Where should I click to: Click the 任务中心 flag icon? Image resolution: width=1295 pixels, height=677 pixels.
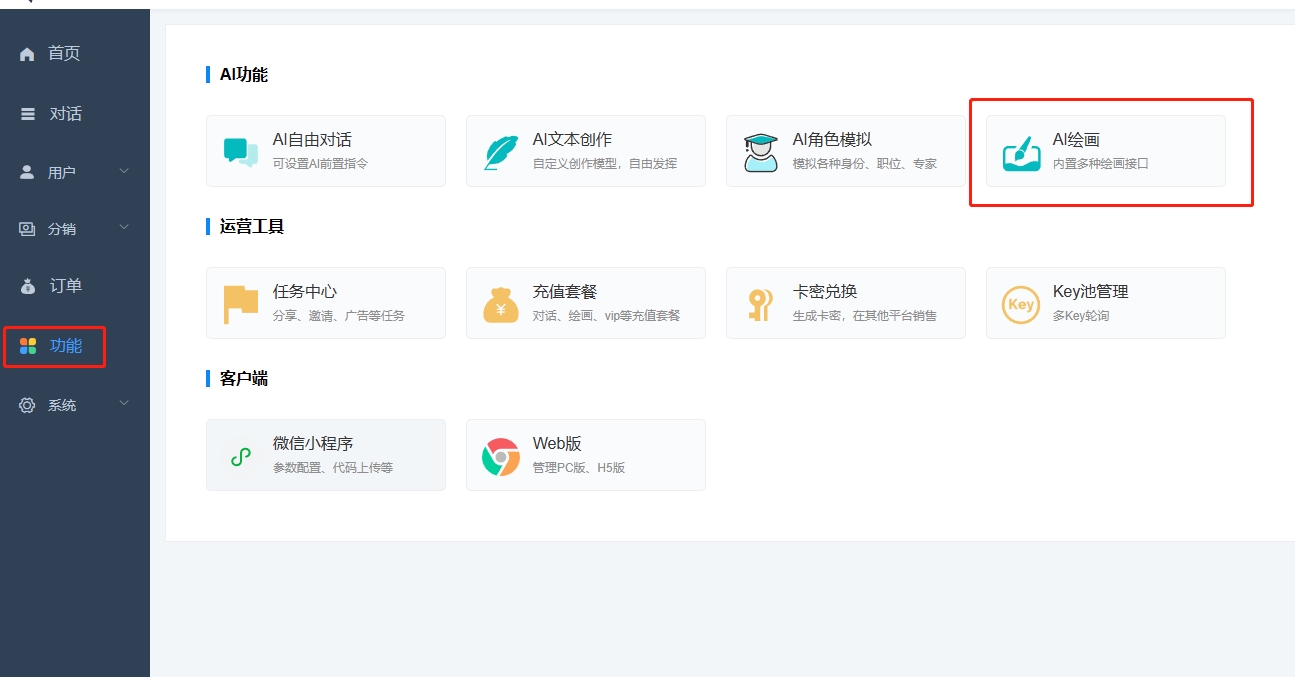240,304
